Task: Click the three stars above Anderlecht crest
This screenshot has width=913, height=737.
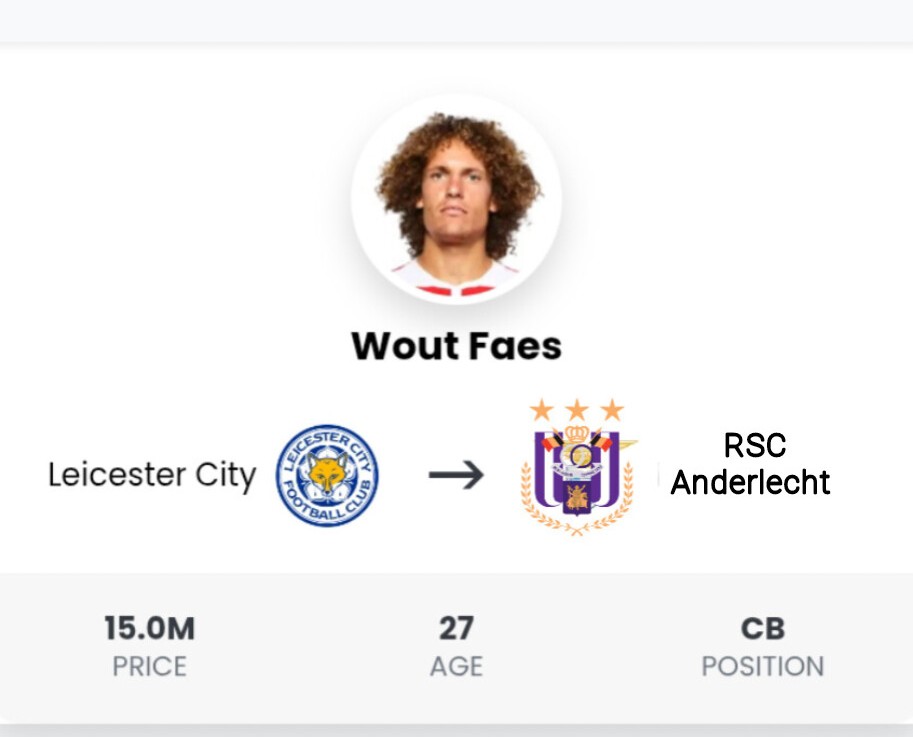Action: [x=577, y=410]
